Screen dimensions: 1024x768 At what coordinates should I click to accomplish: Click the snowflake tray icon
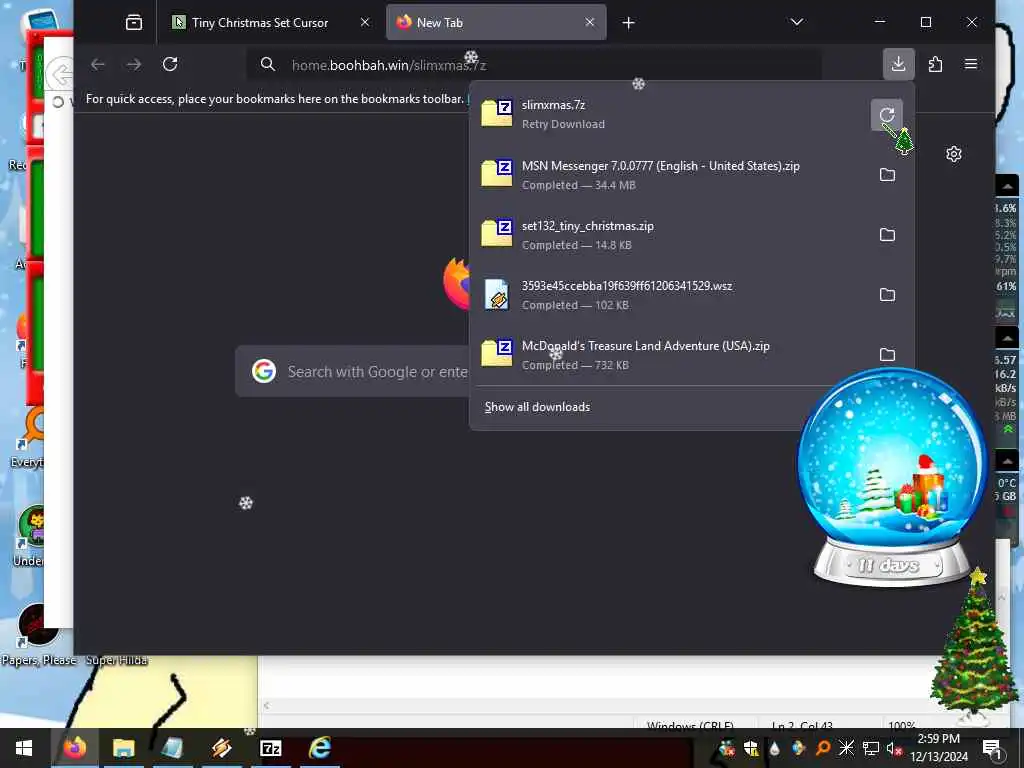click(x=846, y=748)
